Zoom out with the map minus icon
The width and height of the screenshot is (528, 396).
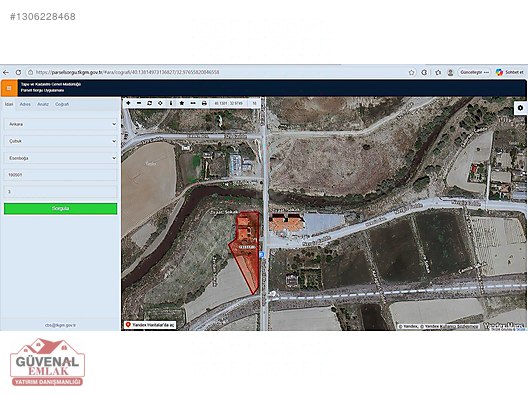click(x=139, y=103)
